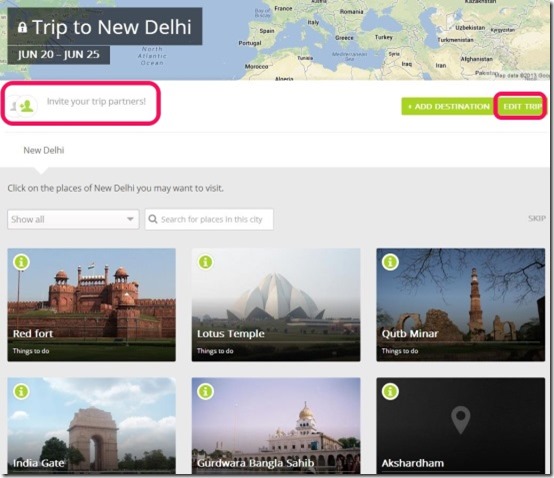Click the Skip link

click(537, 218)
